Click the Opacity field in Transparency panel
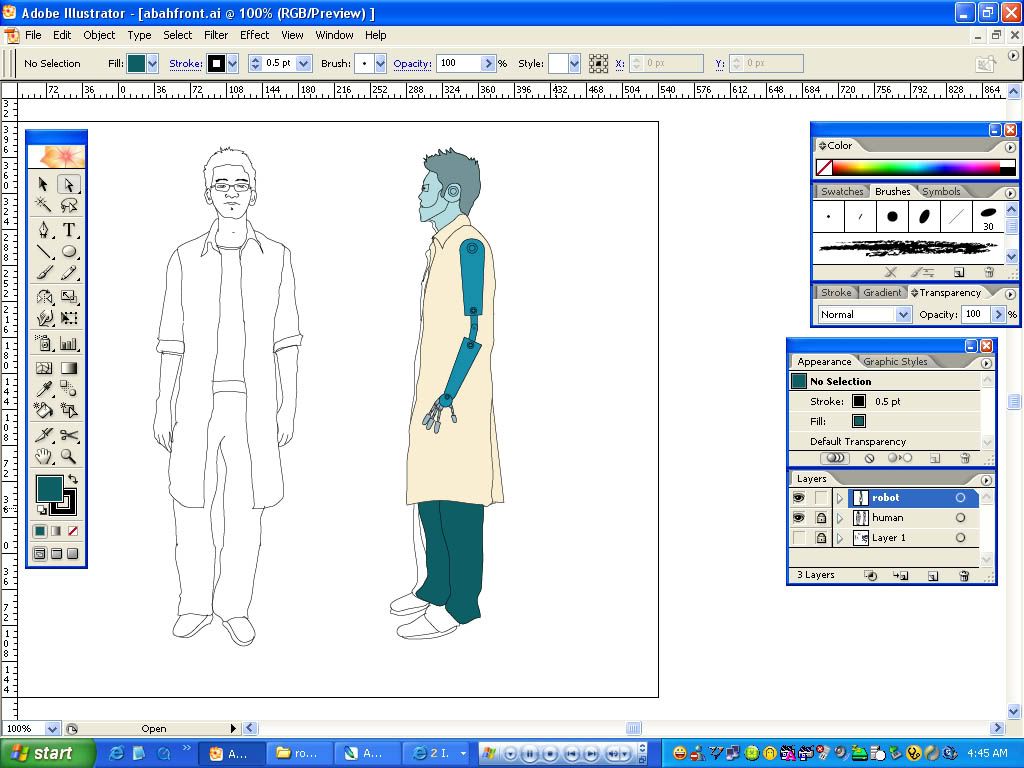1024x768 pixels. (x=975, y=315)
